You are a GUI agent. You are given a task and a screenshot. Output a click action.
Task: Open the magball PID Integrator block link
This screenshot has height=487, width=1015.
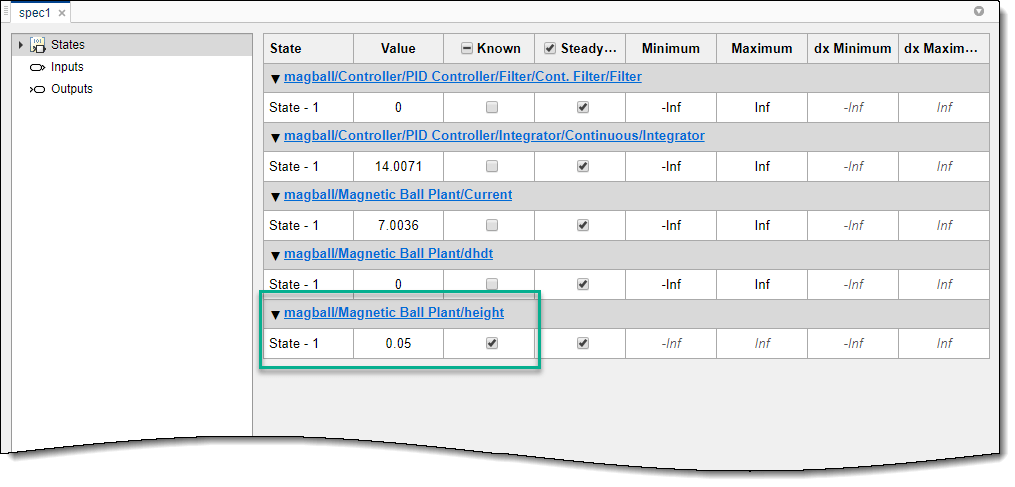click(494, 136)
